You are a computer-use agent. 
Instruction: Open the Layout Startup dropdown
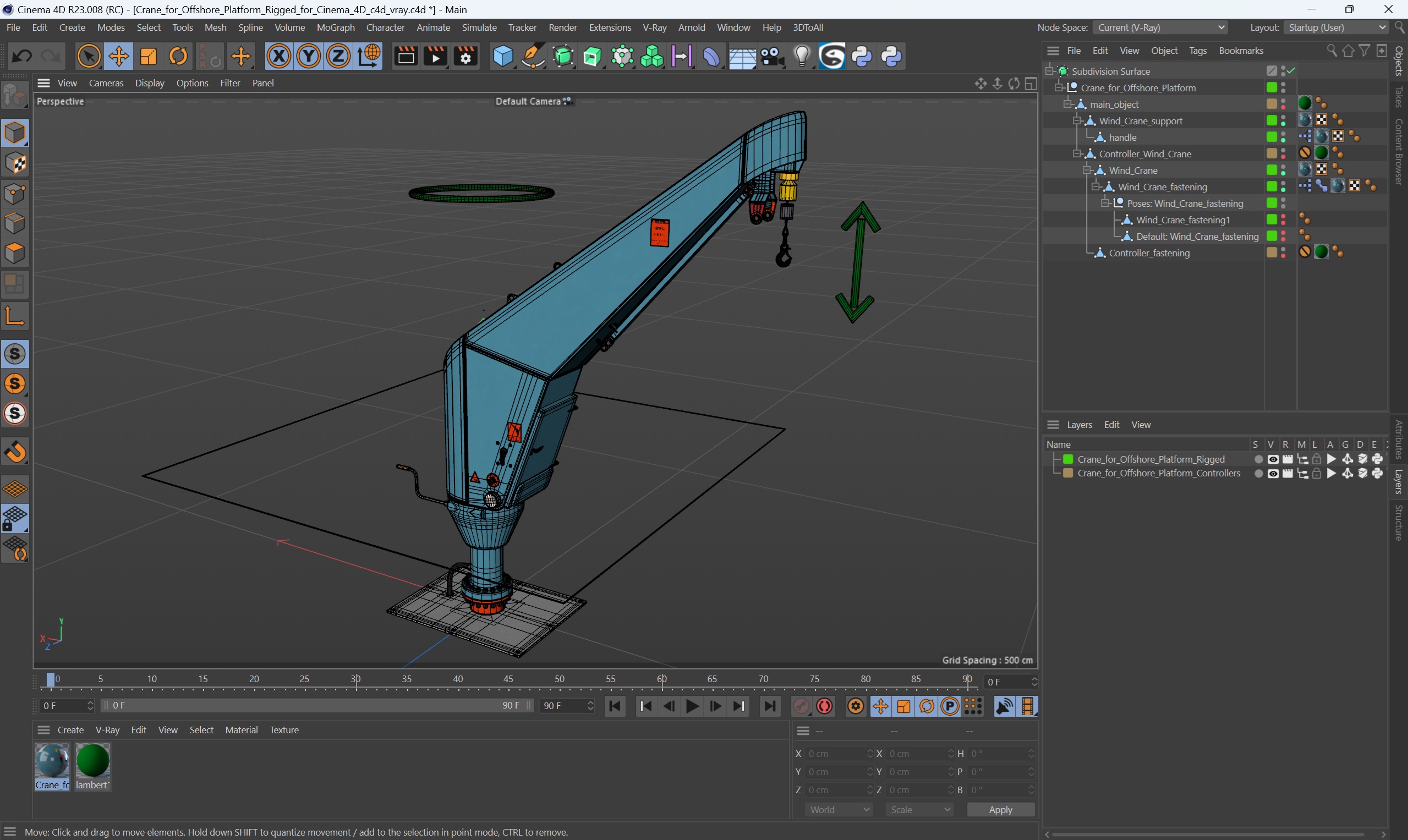coord(1335,27)
